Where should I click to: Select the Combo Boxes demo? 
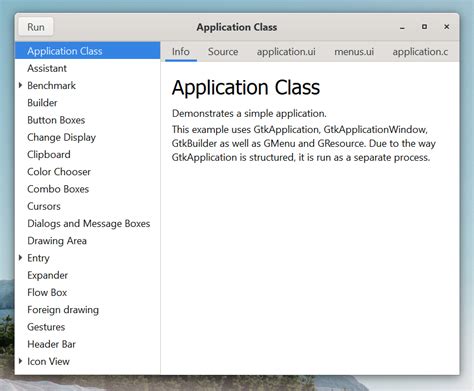87,189
